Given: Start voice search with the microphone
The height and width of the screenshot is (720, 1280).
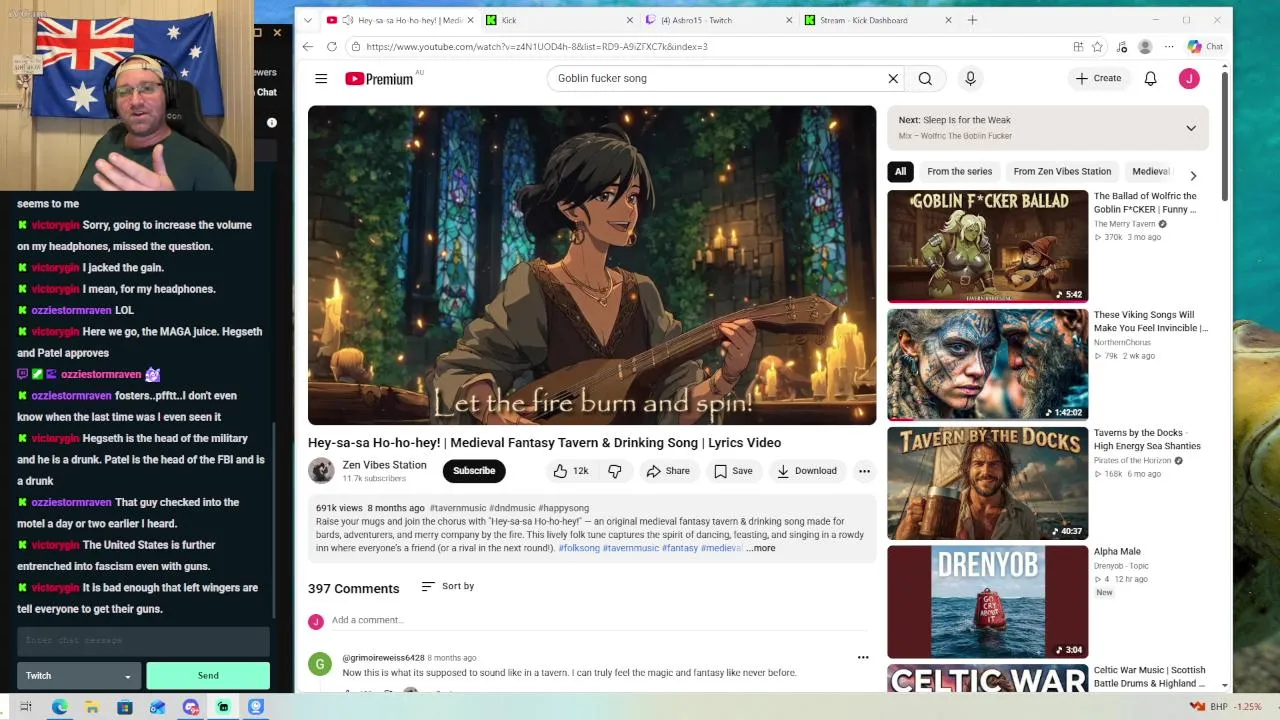Looking at the screenshot, I should 970,78.
